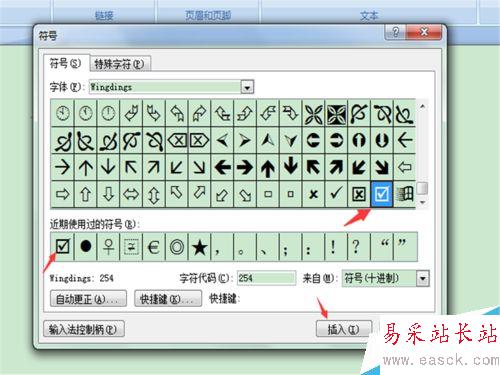Insert recent checked box symbol
500x375 pixels.
63,247
